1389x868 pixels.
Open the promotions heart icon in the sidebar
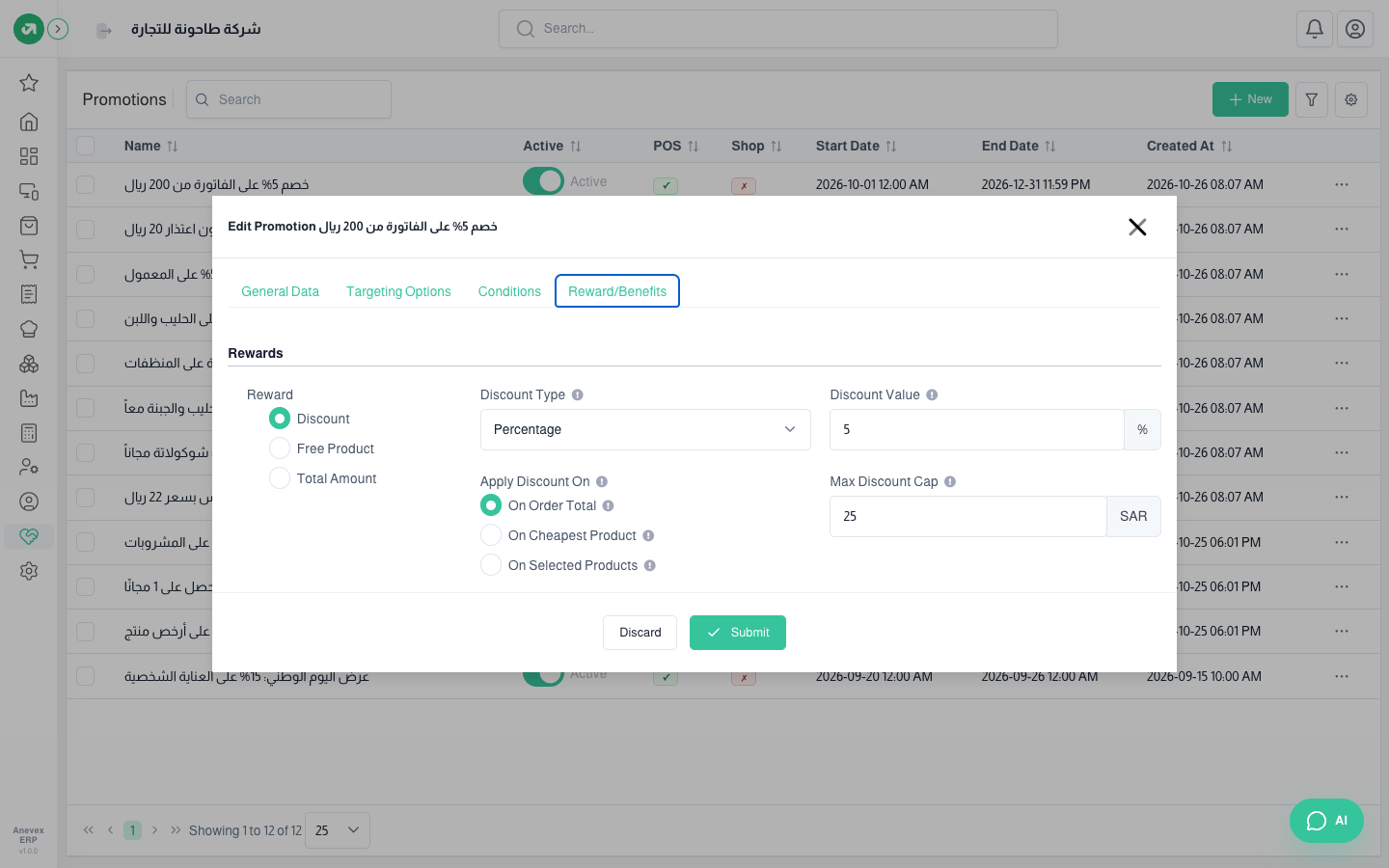pyautogui.click(x=29, y=536)
